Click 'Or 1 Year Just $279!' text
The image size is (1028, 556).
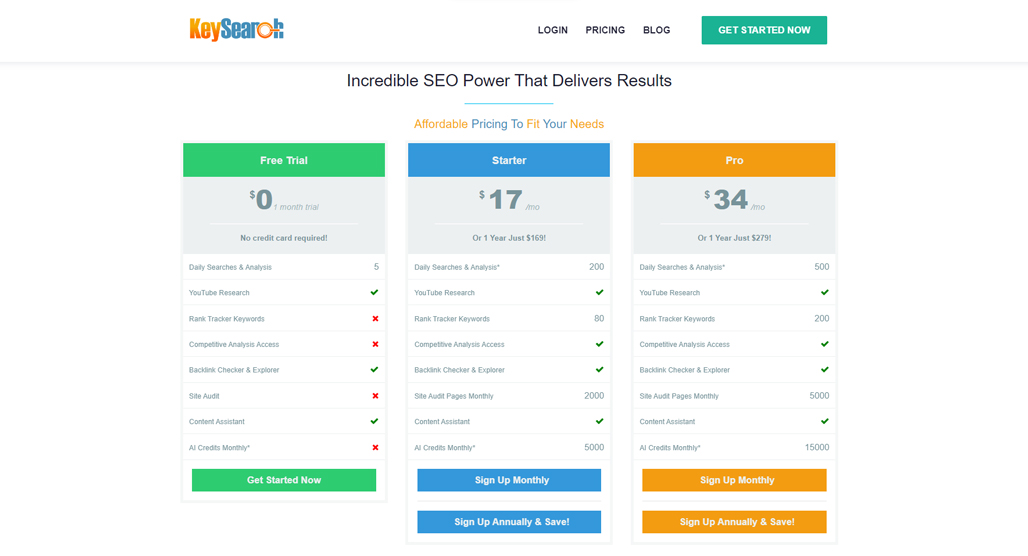[734, 238]
